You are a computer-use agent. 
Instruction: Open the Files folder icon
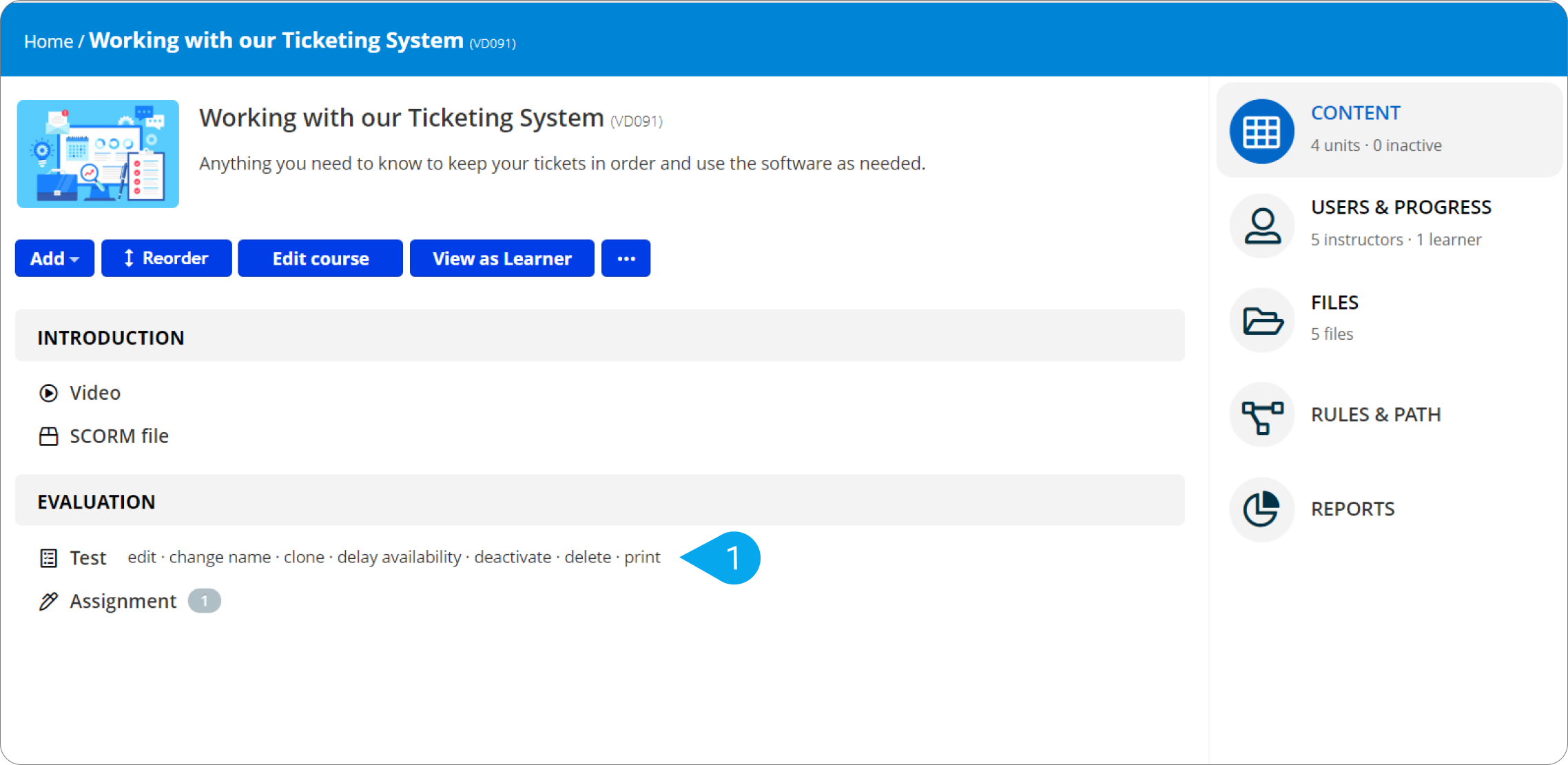click(x=1262, y=320)
